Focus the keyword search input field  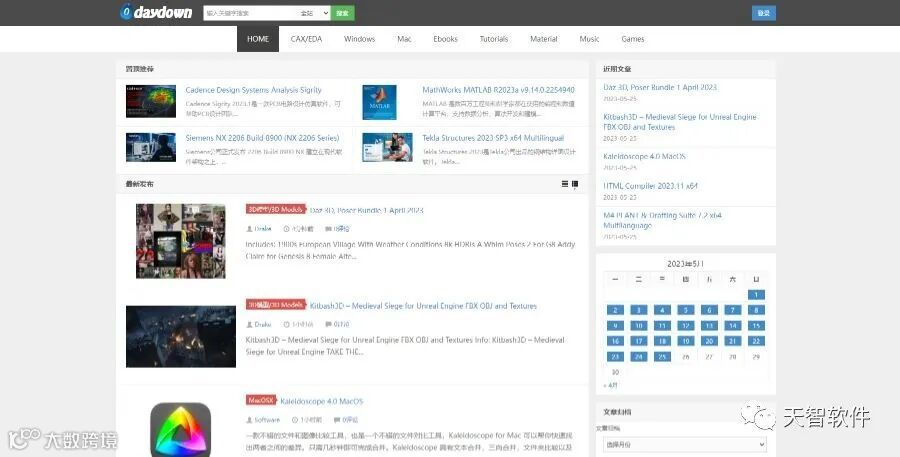(250, 13)
